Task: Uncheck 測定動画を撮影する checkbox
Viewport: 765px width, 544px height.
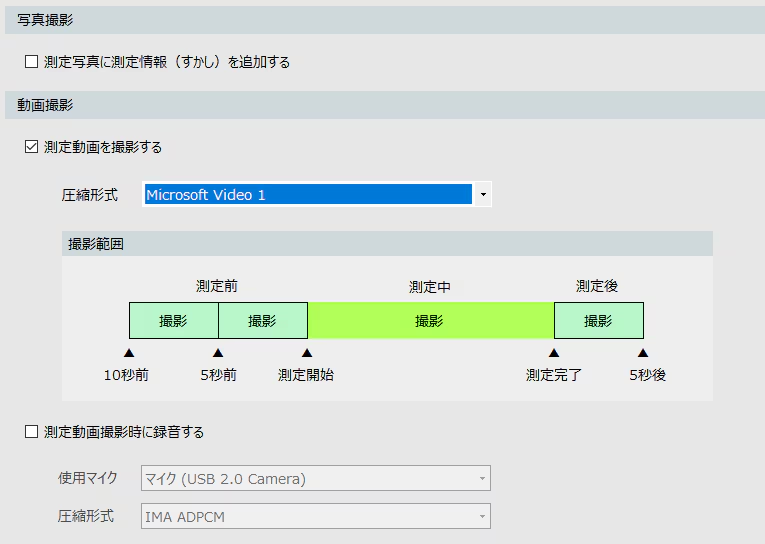Action: coord(31,147)
